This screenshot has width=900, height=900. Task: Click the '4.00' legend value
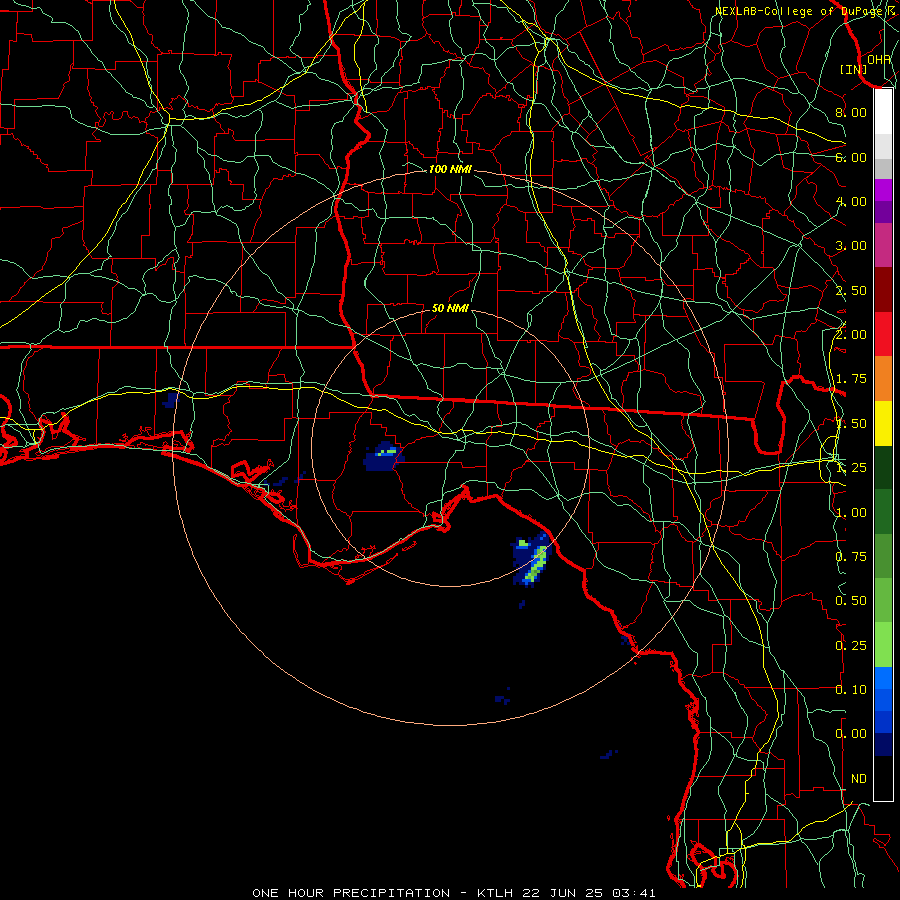coord(851,201)
